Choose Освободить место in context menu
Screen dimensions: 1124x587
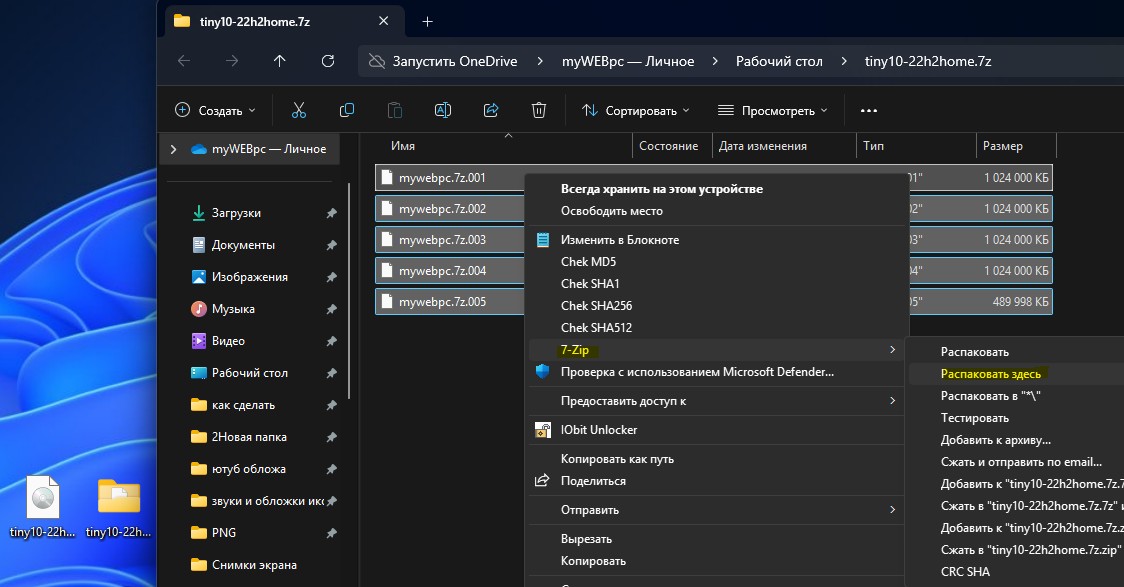coord(611,211)
